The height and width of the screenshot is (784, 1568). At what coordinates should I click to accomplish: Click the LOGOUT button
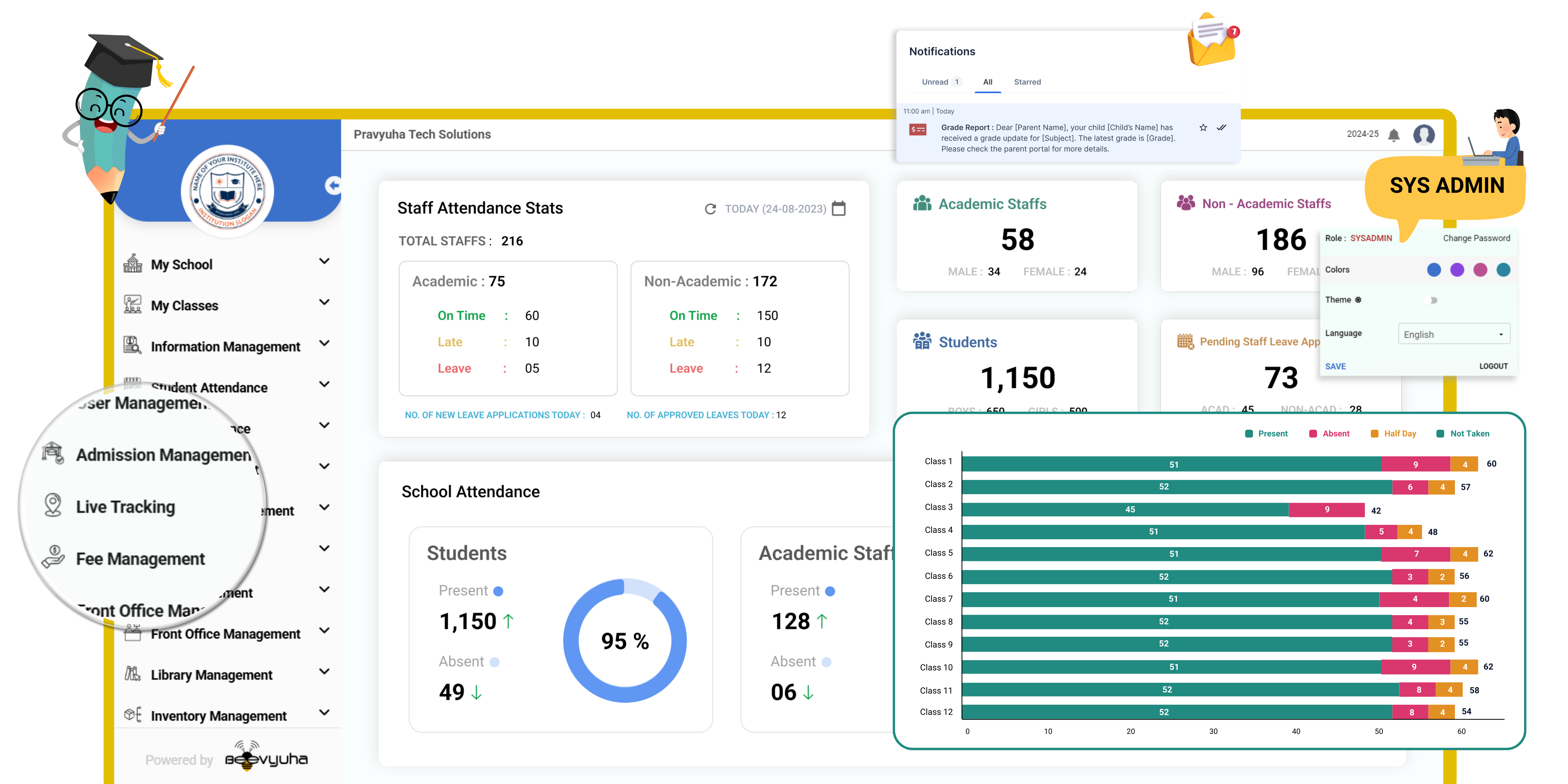[x=1493, y=366]
